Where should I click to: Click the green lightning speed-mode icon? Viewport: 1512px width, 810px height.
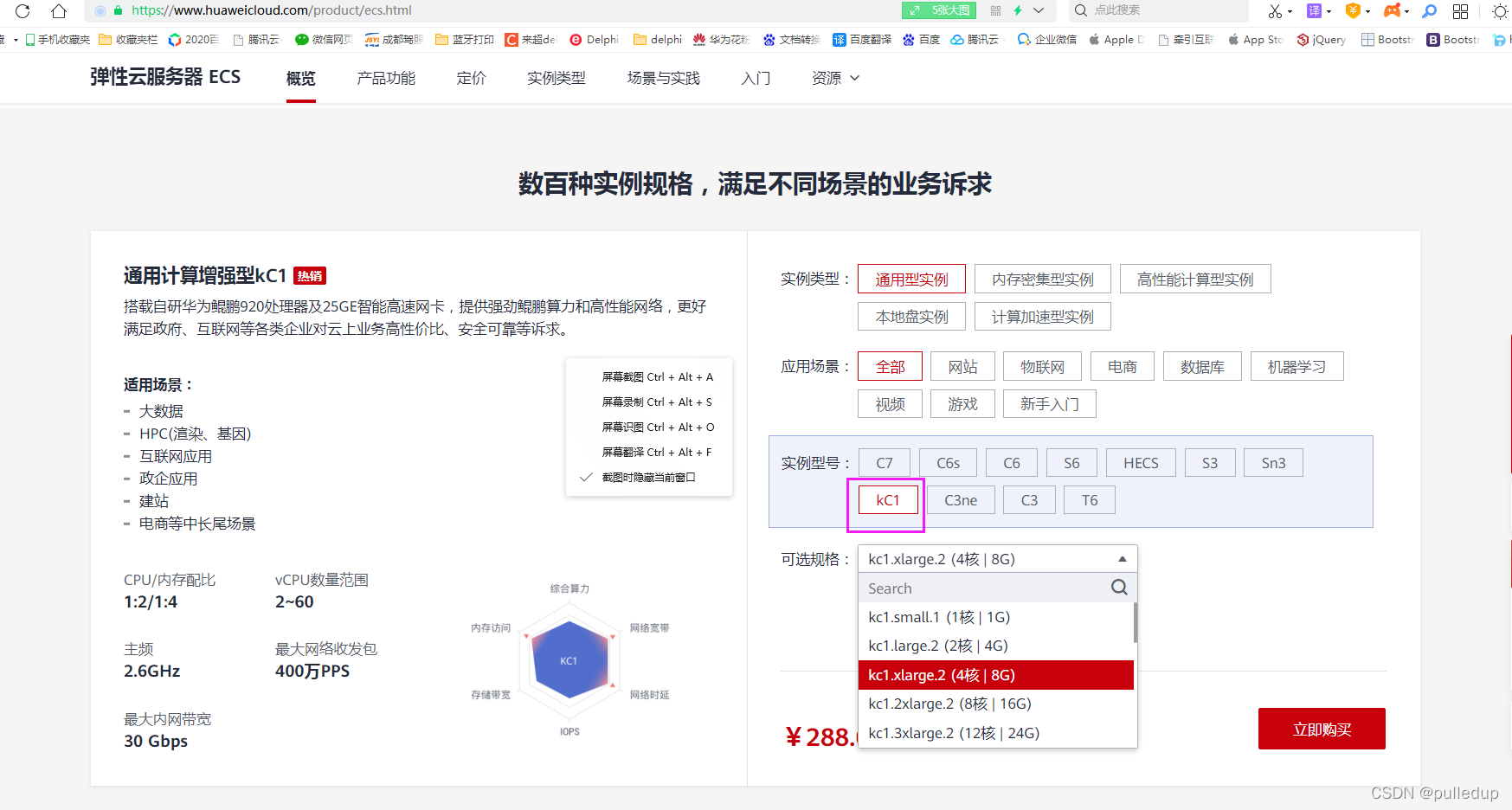1018,10
